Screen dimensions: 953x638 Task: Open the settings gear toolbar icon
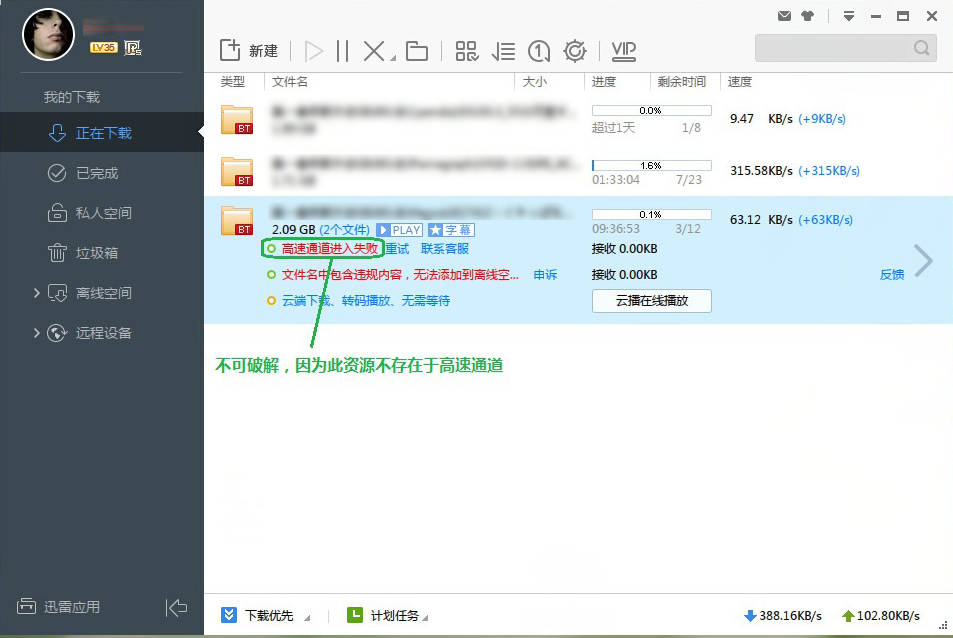[x=575, y=51]
